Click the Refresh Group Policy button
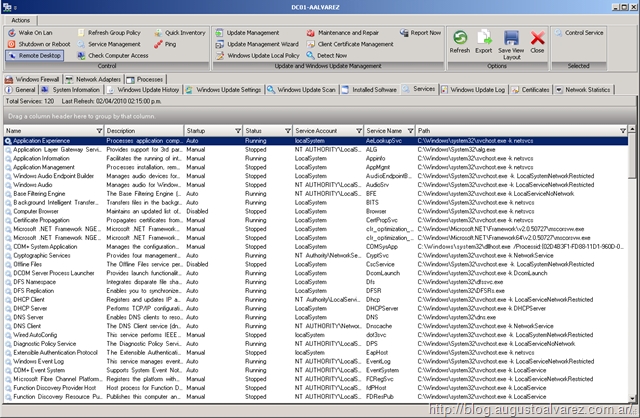The image size is (640, 418). coord(113,33)
